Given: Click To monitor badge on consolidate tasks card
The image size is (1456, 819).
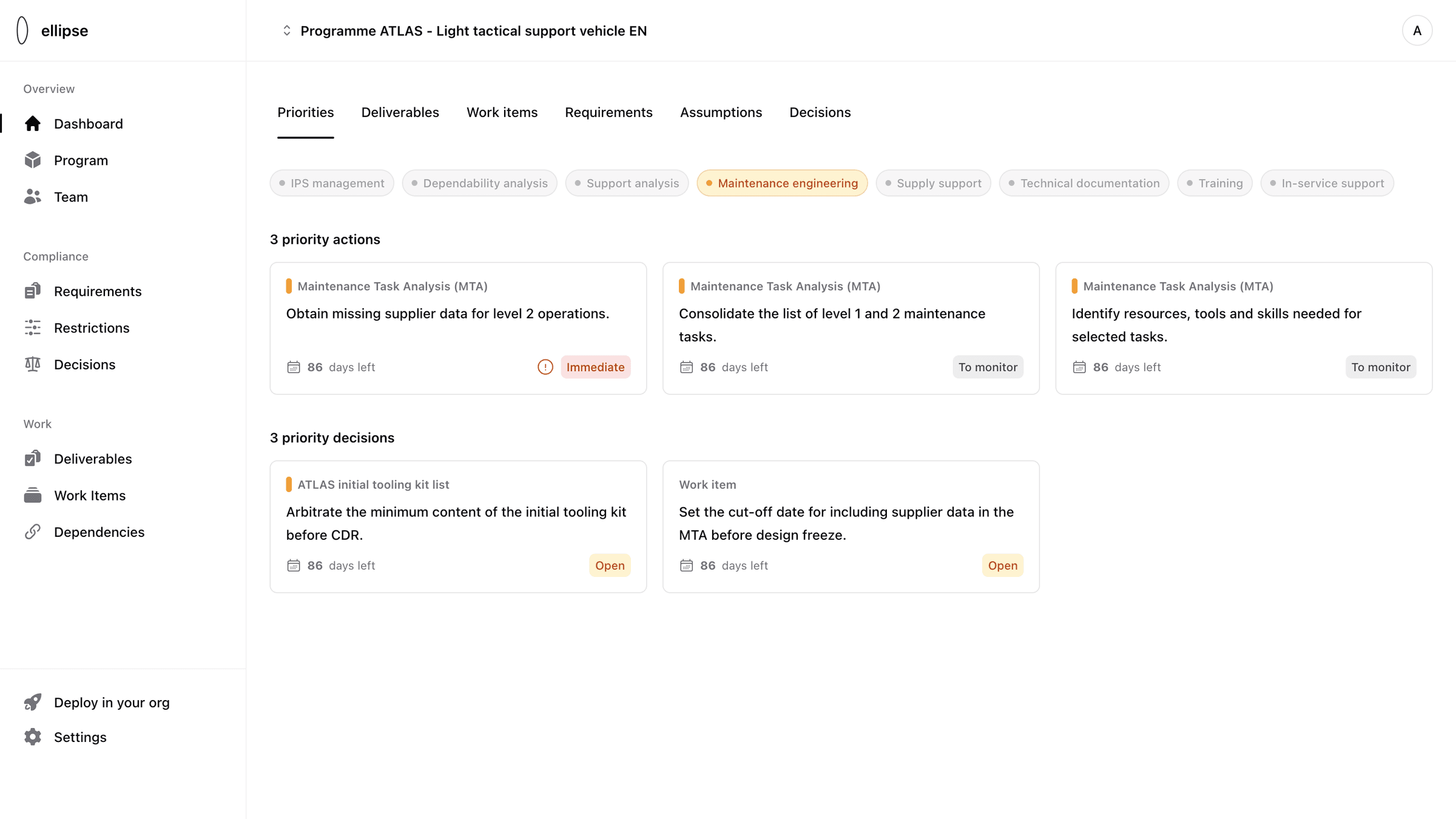Looking at the screenshot, I should click(988, 367).
